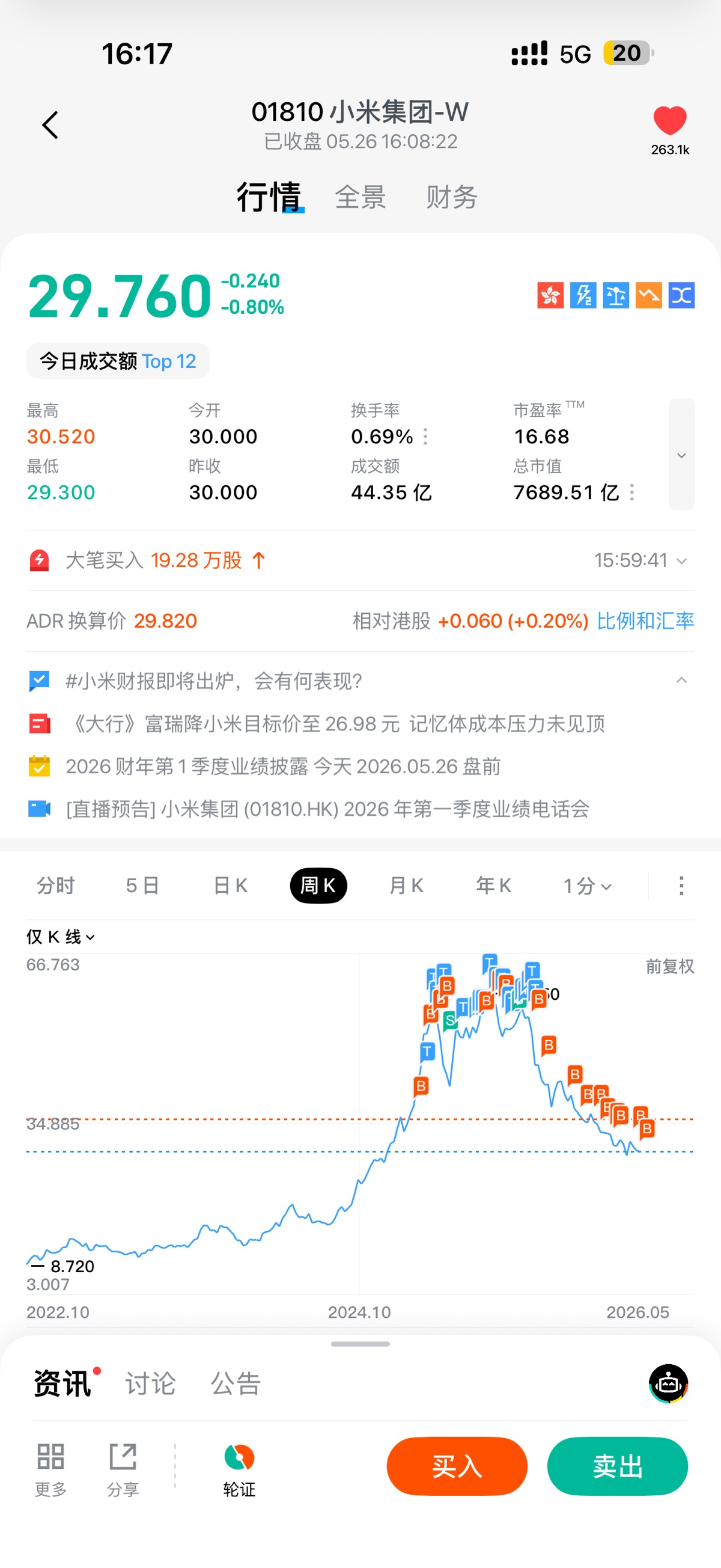721x1568 pixels.
Task: Tap the 成交额 44.35亿 value
Action: (391, 492)
